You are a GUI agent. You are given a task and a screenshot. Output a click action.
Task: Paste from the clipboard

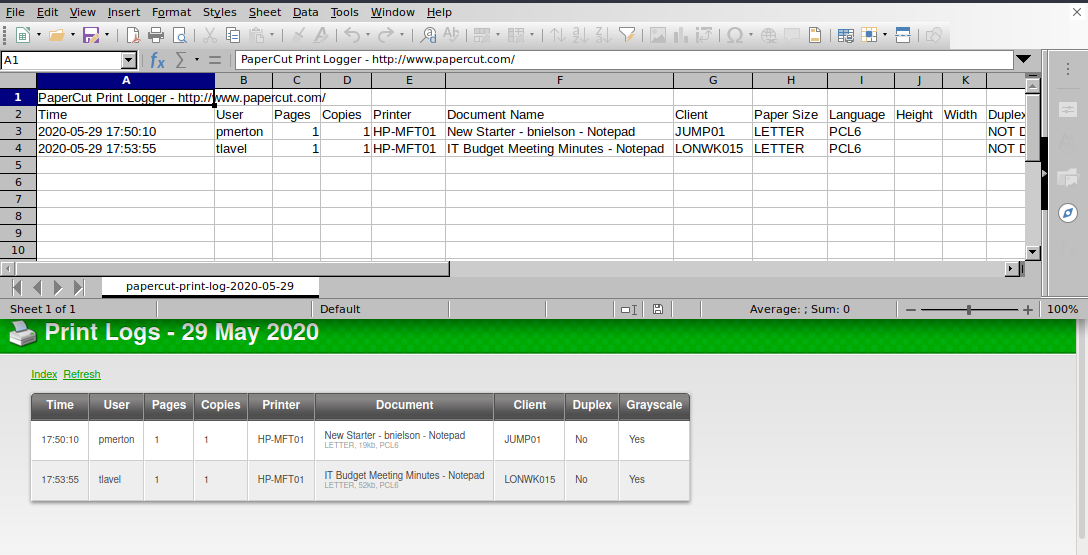(257, 35)
